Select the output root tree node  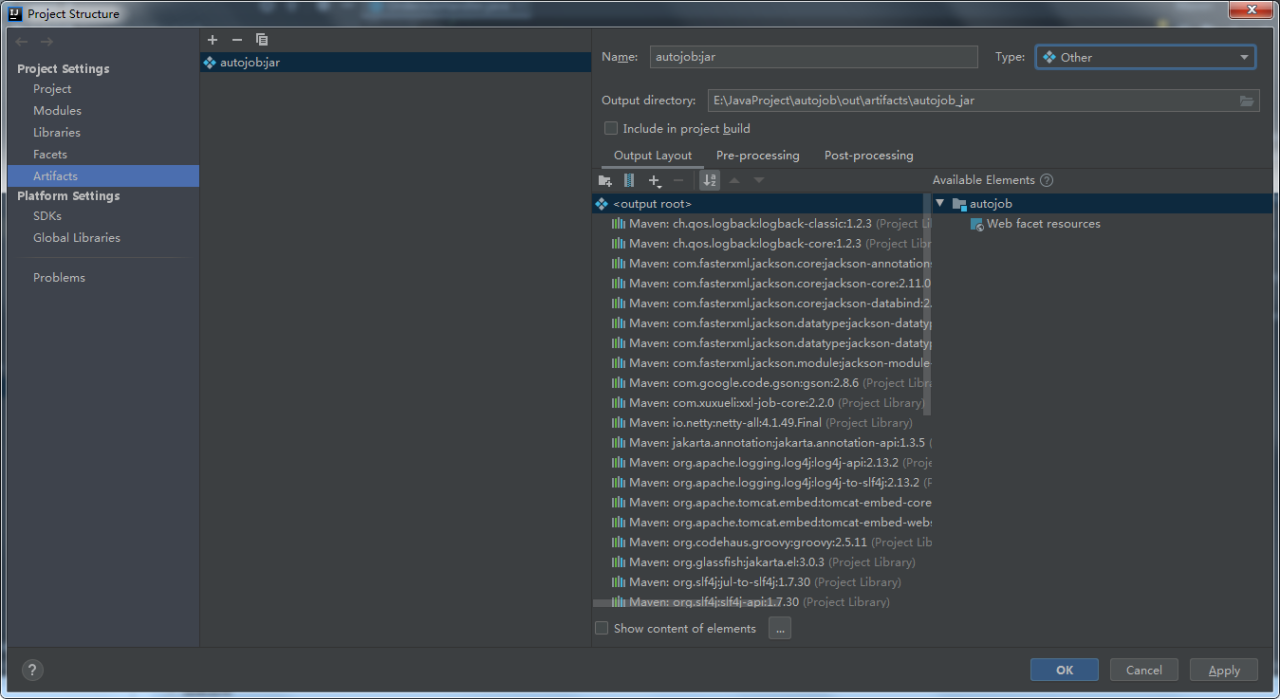tap(761, 204)
